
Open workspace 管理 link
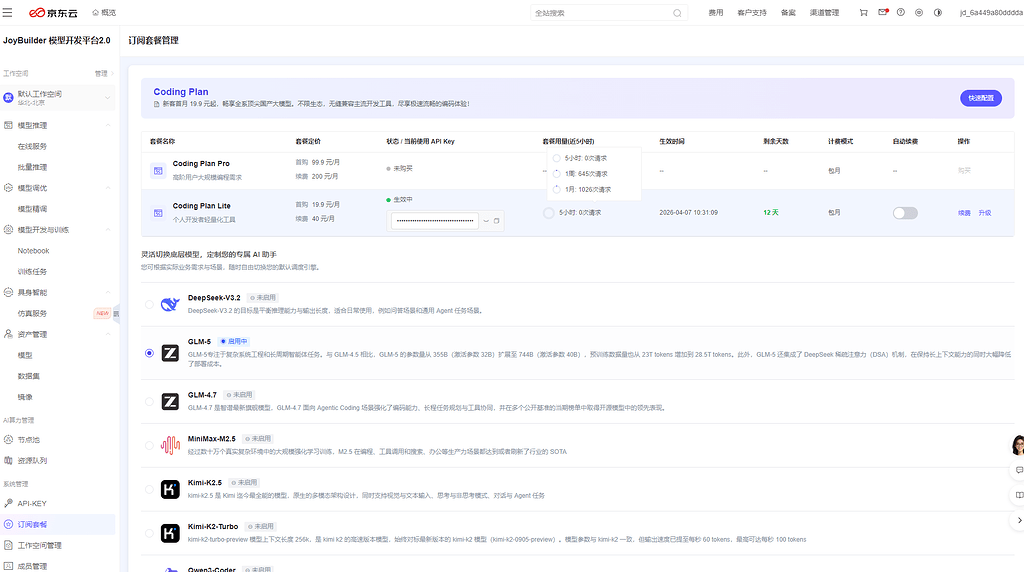[104, 73]
